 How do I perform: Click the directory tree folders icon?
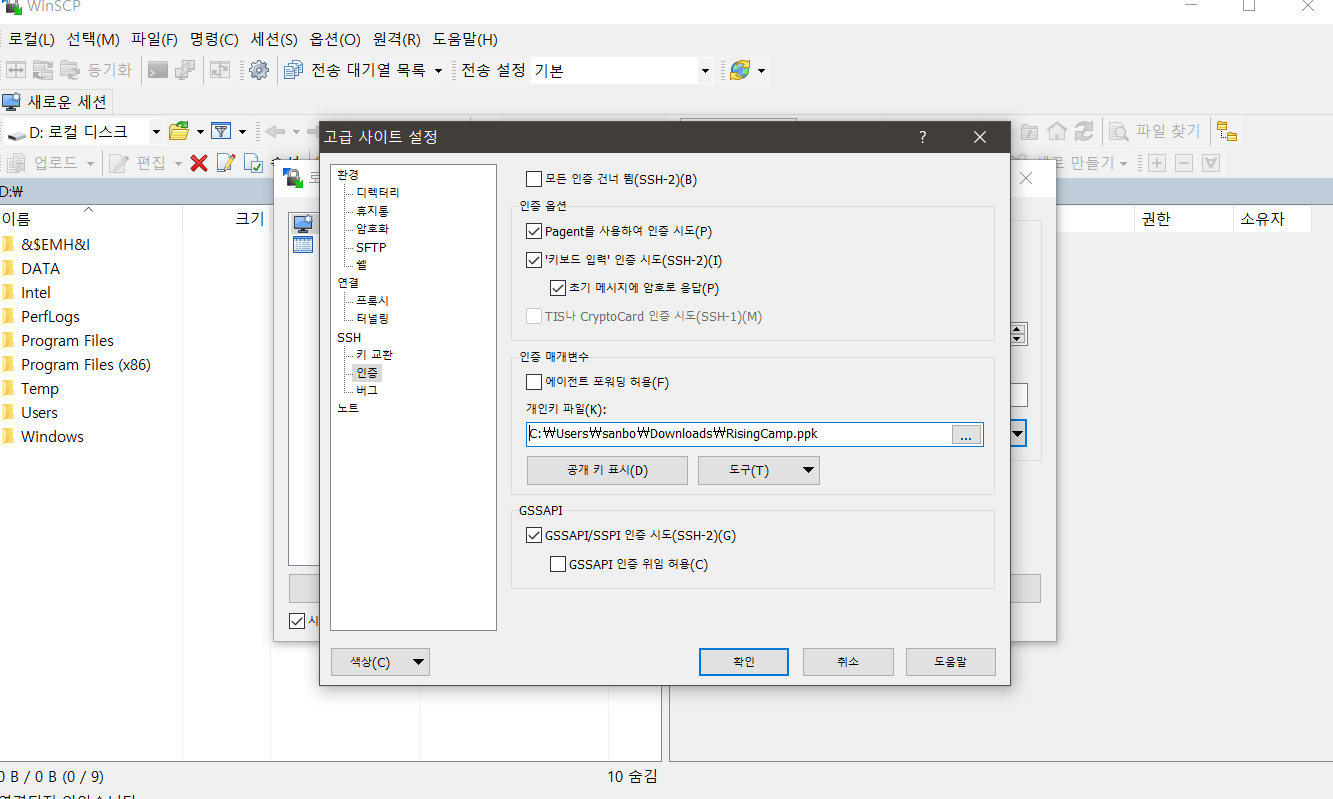(x=1226, y=131)
